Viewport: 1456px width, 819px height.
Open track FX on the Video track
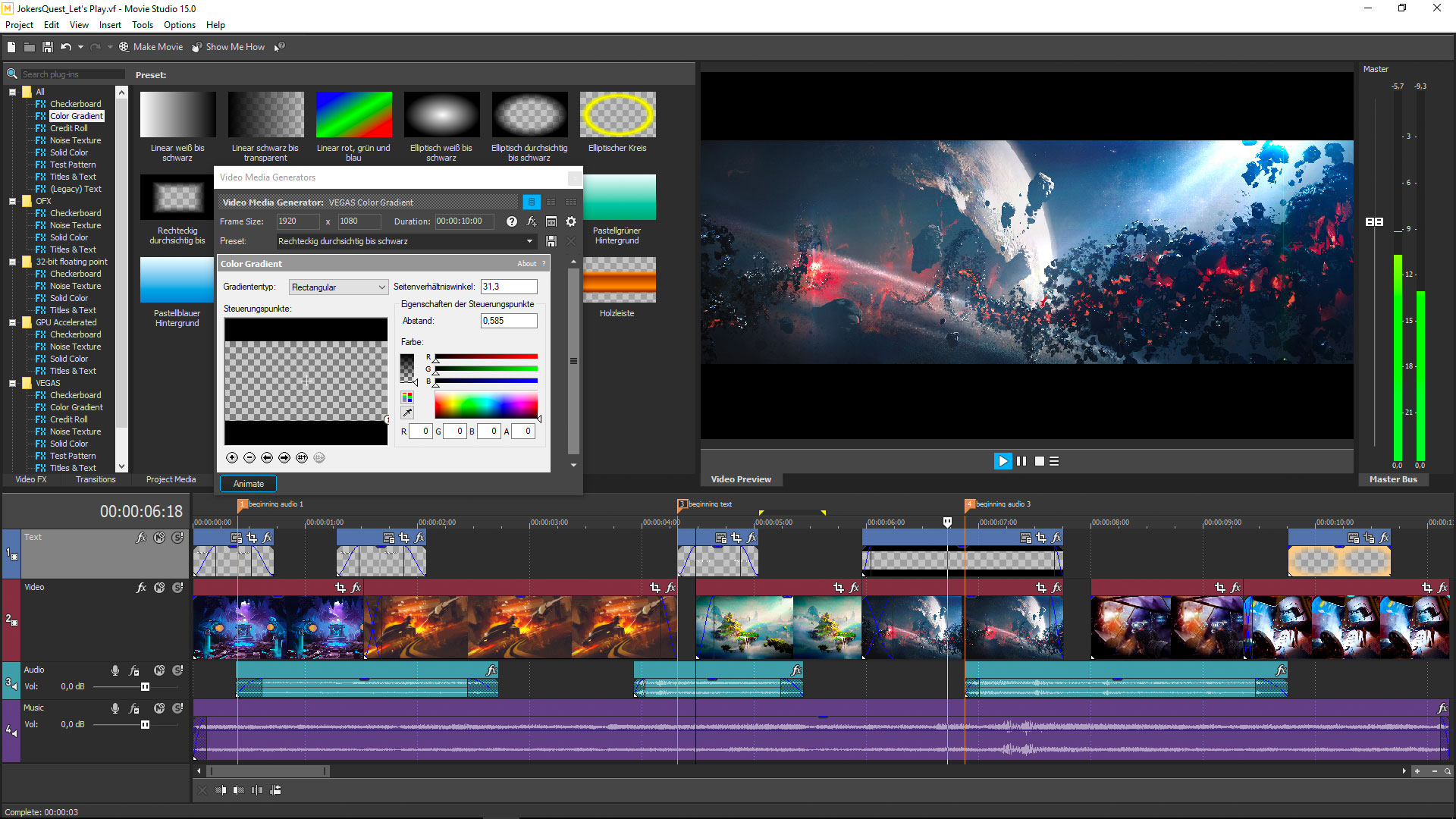pos(141,587)
